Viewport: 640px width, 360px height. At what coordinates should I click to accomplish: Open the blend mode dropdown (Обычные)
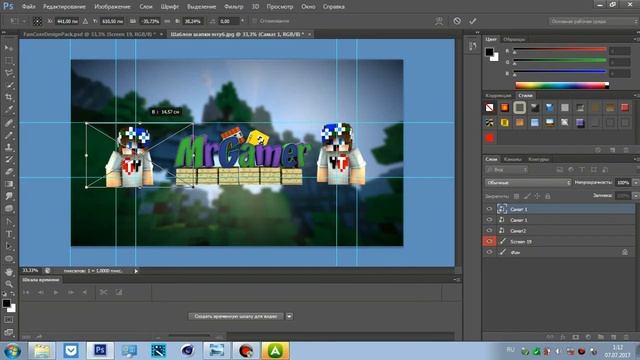point(528,182)
